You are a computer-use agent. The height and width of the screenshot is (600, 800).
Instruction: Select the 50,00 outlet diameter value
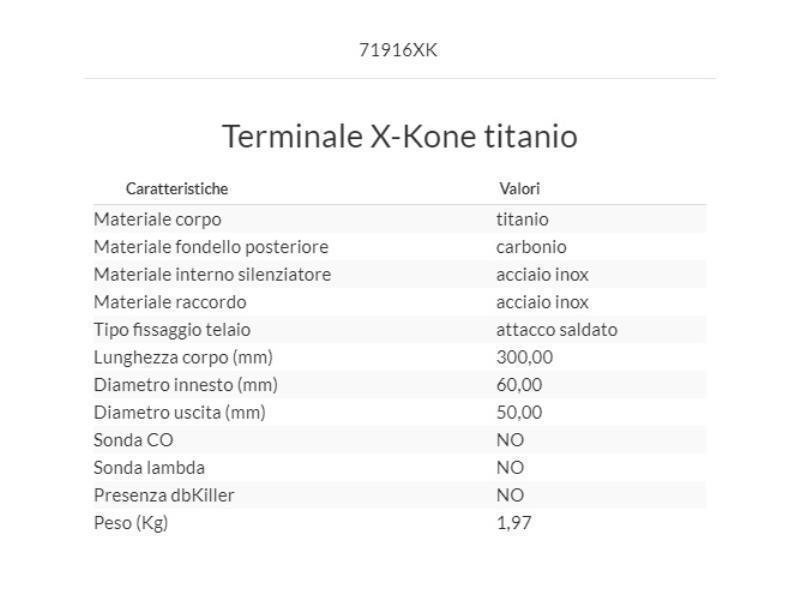(x=520, y=412)
